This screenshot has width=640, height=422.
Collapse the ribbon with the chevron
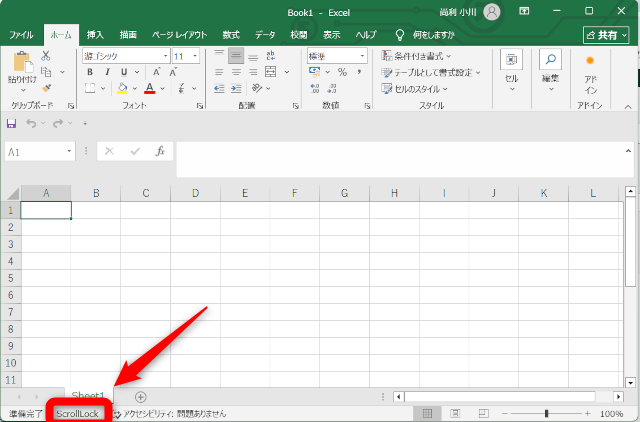point(628,107)
